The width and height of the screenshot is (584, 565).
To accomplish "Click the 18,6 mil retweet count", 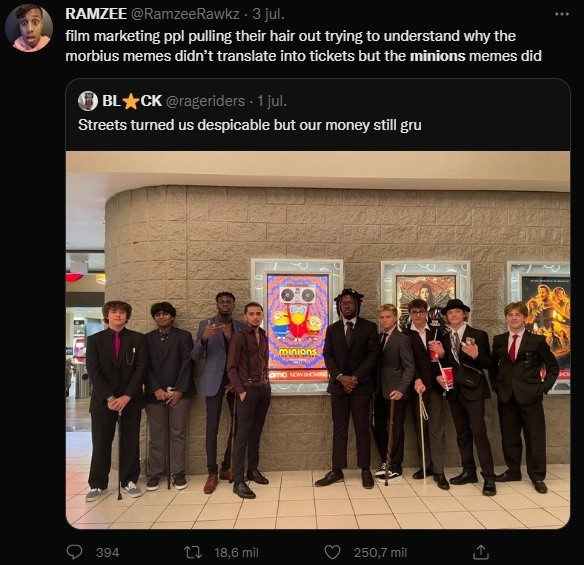I will point(237,552).
